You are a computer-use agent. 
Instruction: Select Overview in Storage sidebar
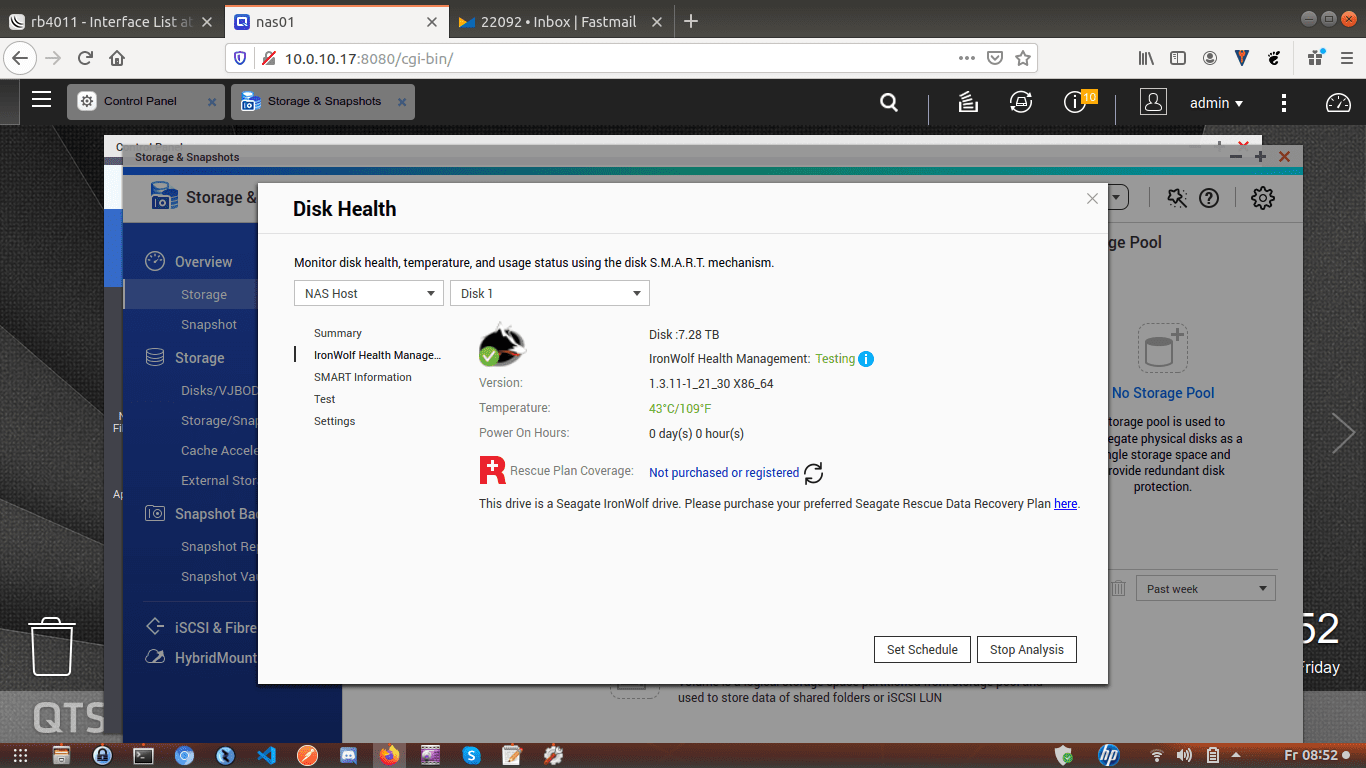click(x=203, y=262)
